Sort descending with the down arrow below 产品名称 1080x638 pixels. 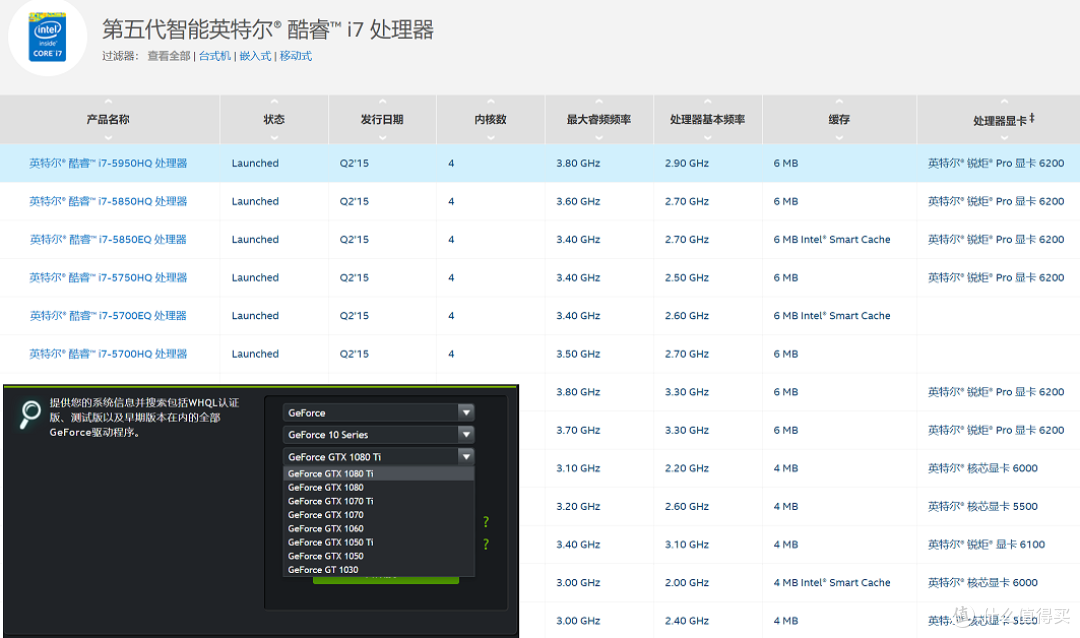tap(108, 137)
